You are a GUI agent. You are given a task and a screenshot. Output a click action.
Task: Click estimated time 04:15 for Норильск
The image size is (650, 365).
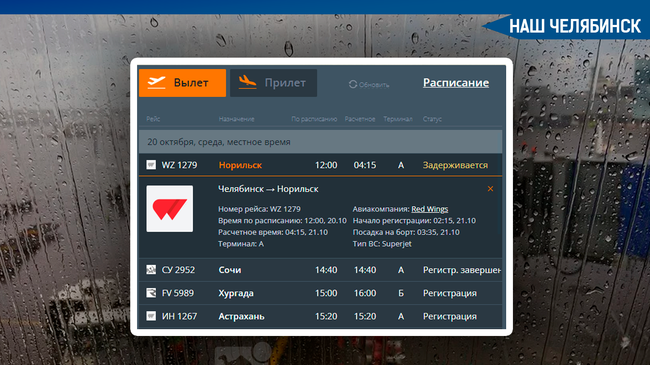pyautogui.click(x=365, y=165)
